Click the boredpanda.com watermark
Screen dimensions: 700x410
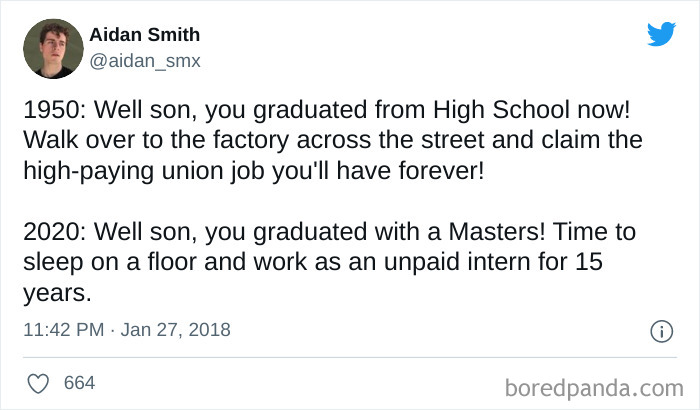(594, 385)
